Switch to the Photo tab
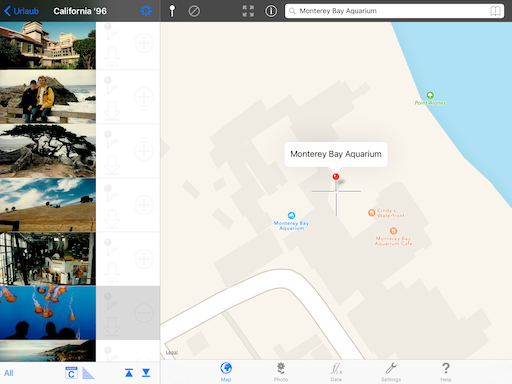The height and width of the screenshot is (384, 512). click(x=281, y=372)
